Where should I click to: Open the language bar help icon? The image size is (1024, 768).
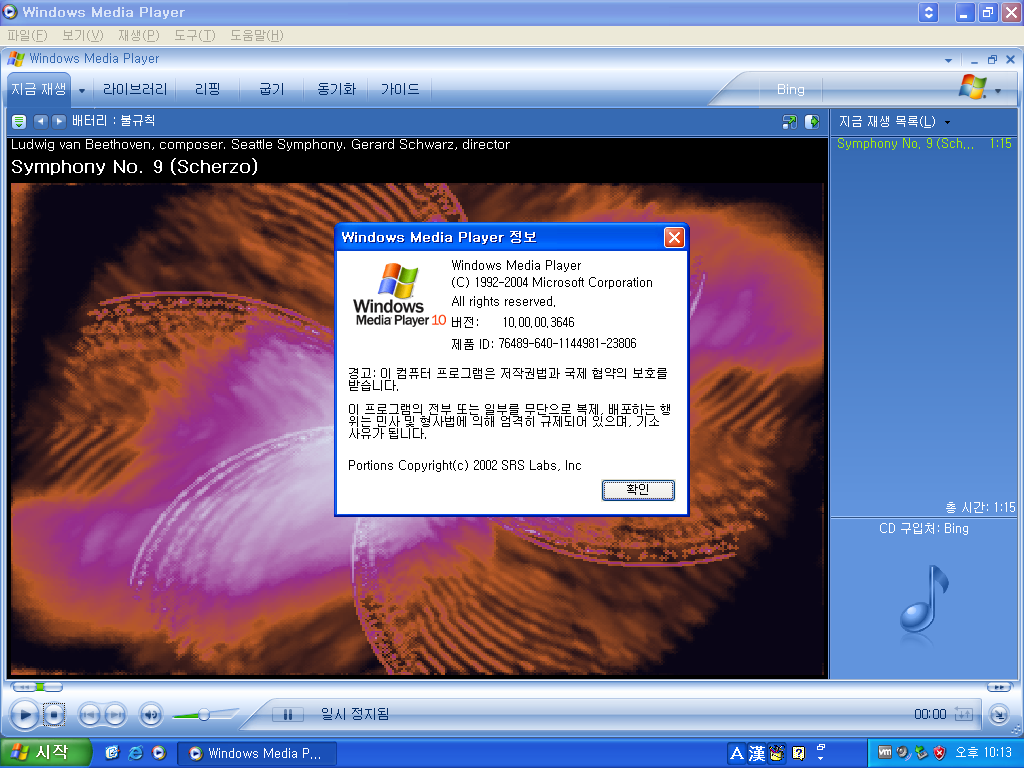[798, 754]
